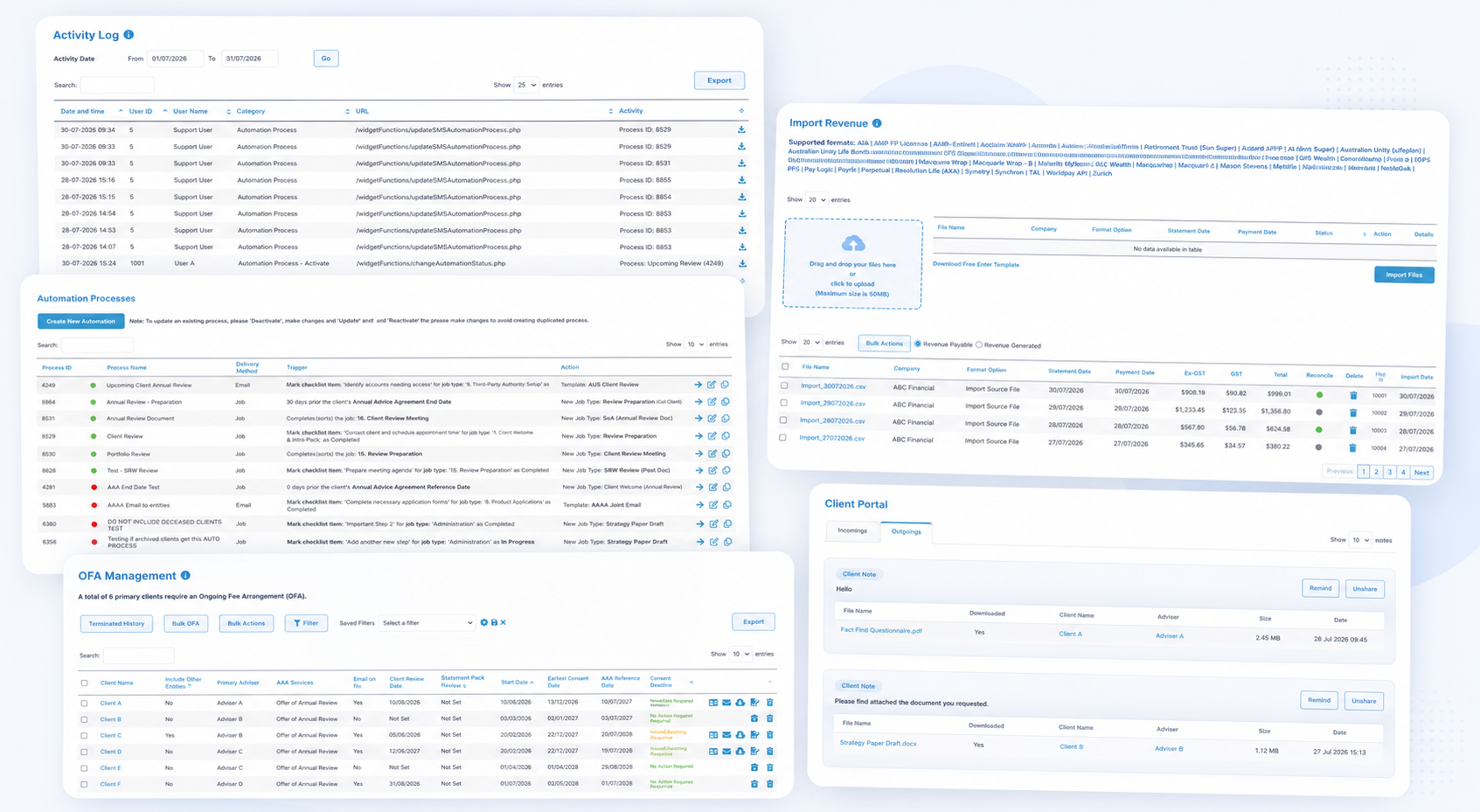The width and height of the screenshot is (1480, 812).
Task: Go to page 4 of Import Revenue
Action: (x=1403, y=472)
